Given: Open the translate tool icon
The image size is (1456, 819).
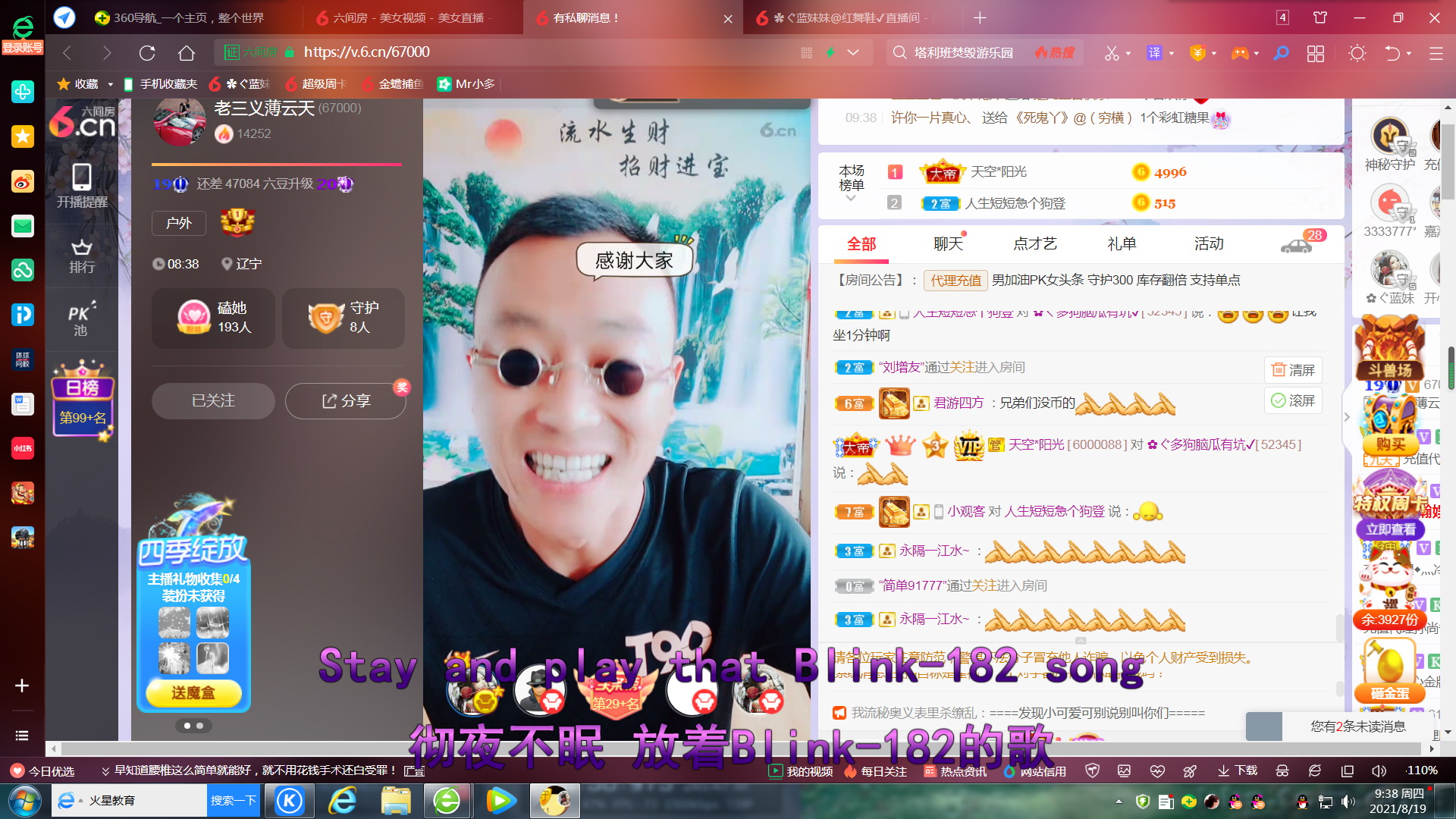Looking at the screenshot, I should pos(1154,53).
